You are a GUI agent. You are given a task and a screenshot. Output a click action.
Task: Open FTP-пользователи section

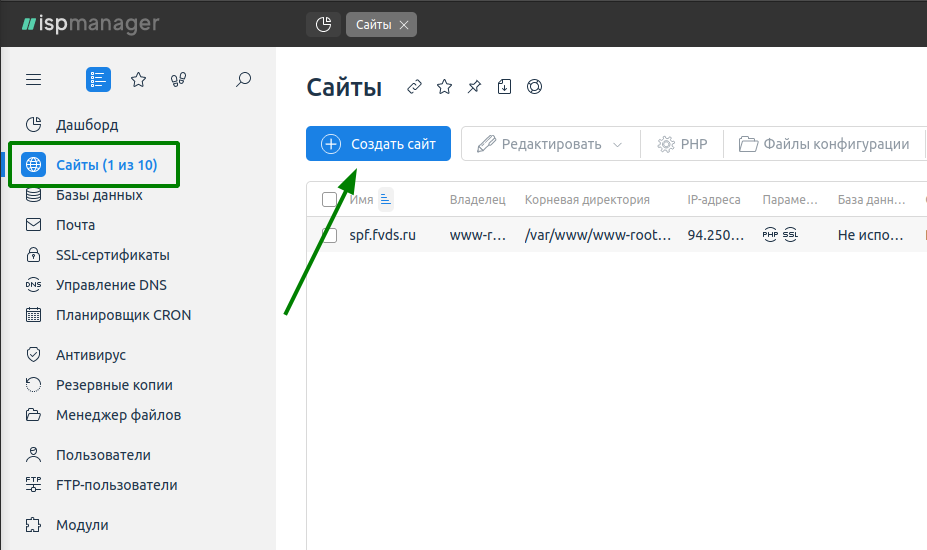pyautogui.click(x=116, y=485)
